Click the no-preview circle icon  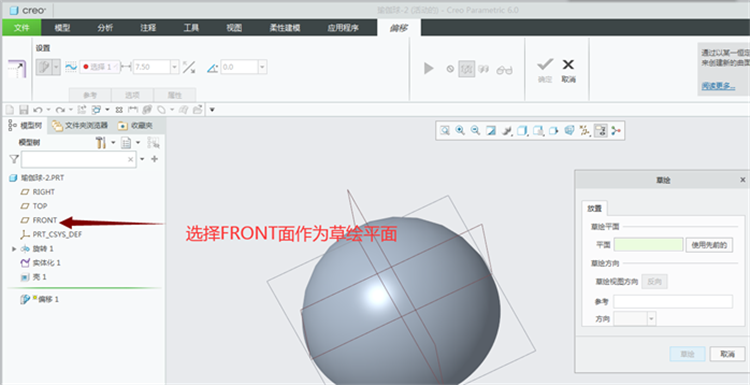click(x=450, y=69)
